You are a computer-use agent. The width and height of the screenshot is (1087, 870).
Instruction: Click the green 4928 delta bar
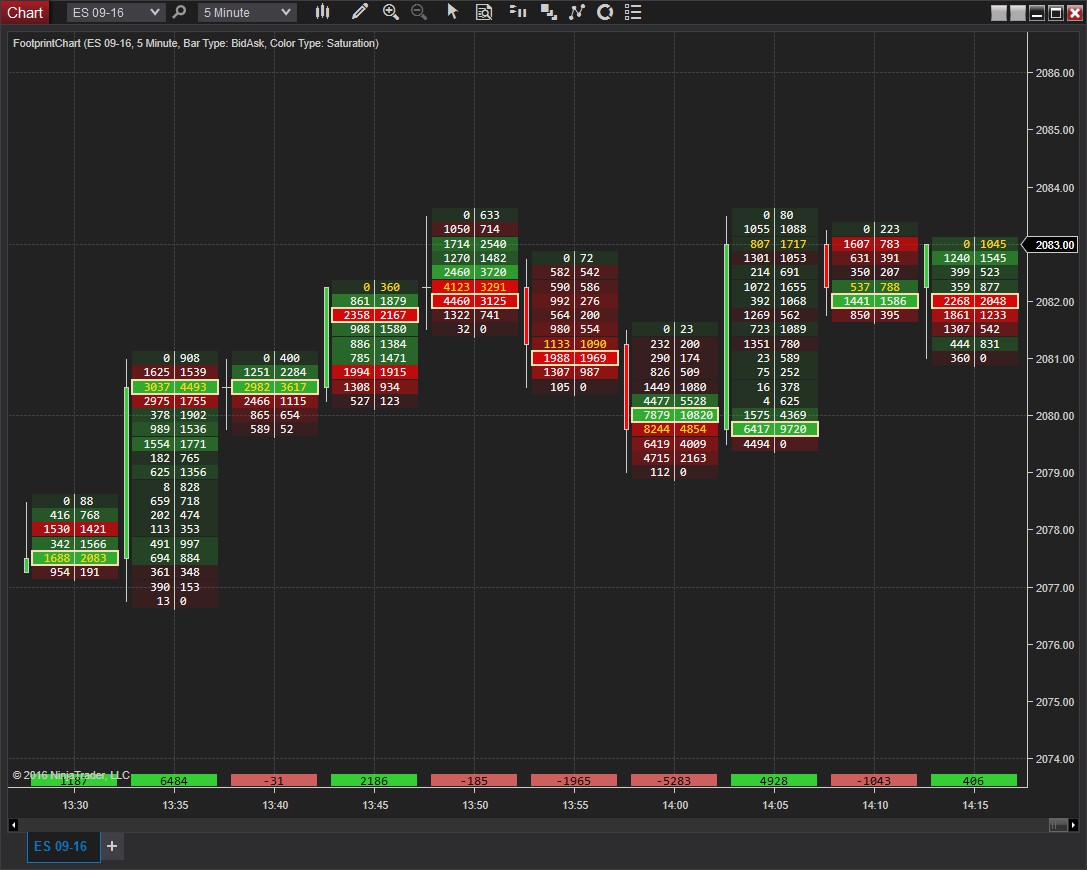tap(774, 781)
